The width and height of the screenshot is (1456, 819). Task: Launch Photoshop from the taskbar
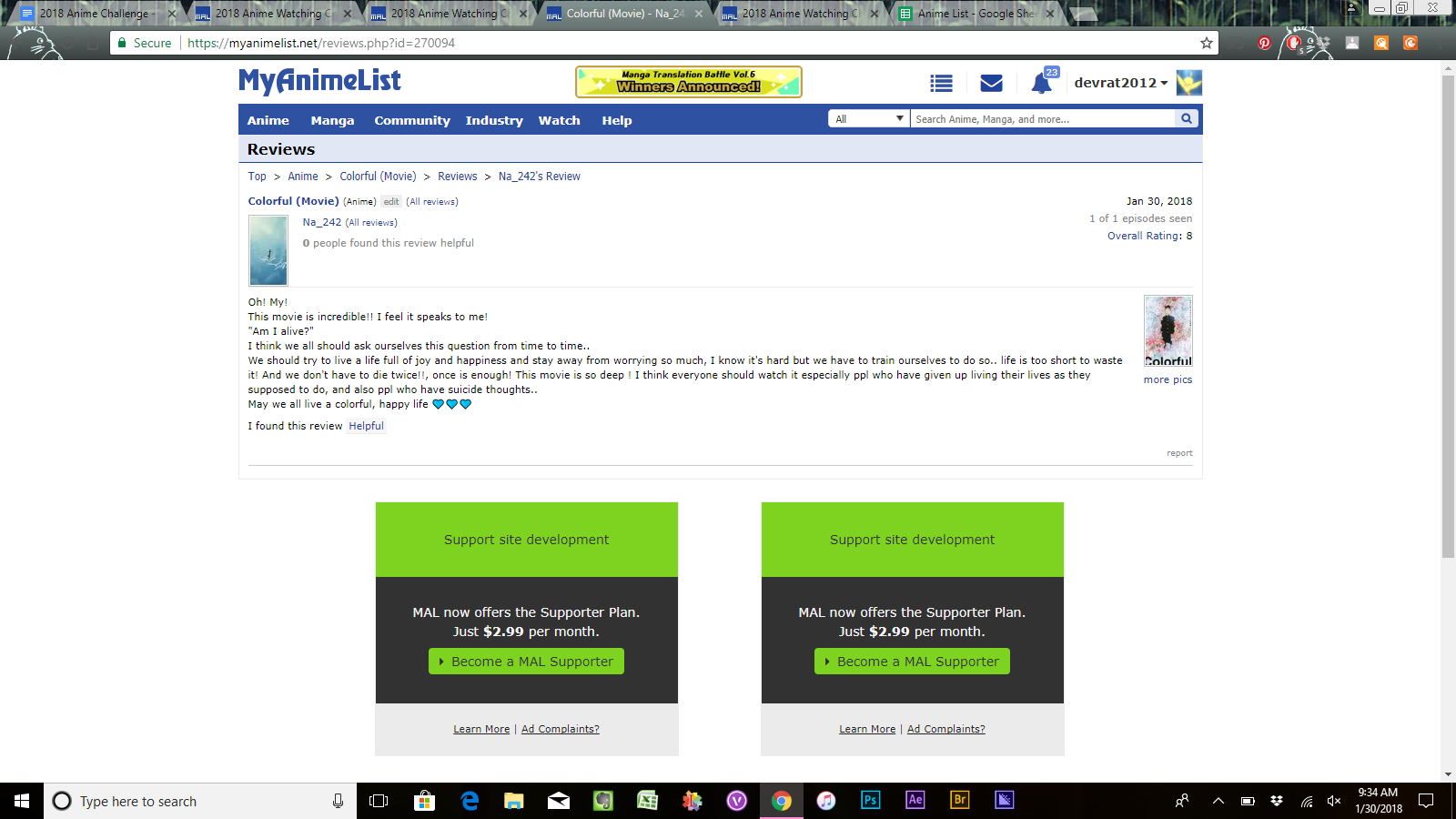click(x=871, y=801)
